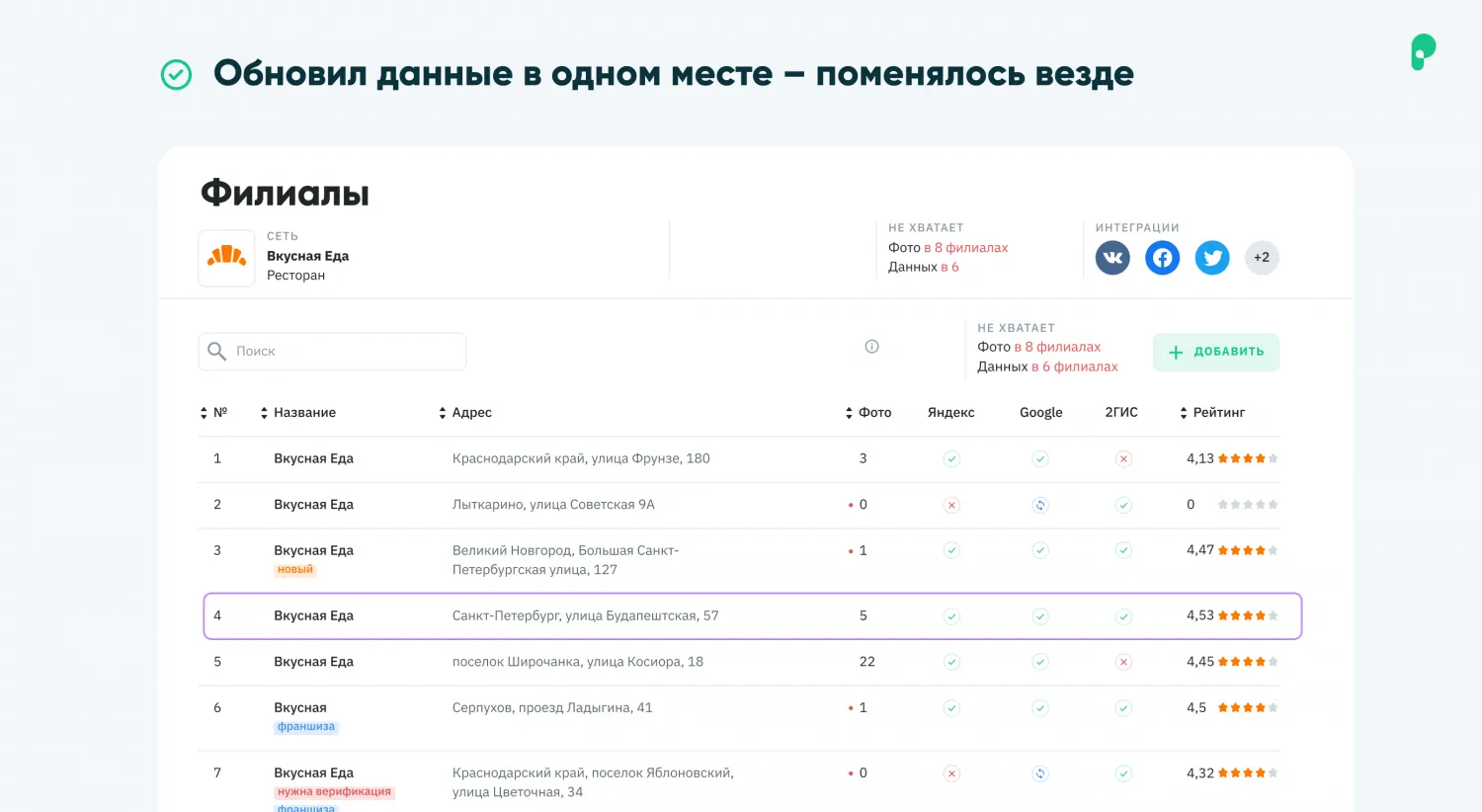This screenshot has height=812, width=1482.
Task: Click the green Яндекс checkmark in row 4
Action: (x=951, y=616)
